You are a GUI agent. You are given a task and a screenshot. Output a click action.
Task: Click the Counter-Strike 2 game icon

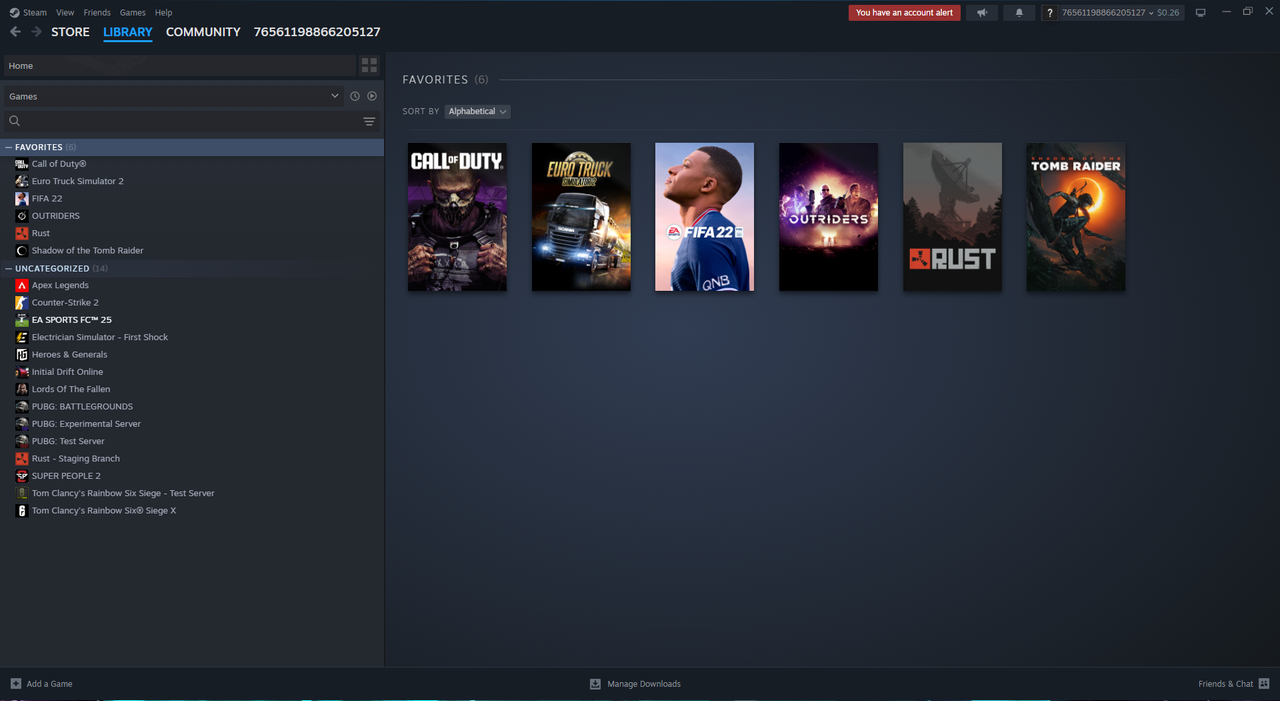pos(22,302)
